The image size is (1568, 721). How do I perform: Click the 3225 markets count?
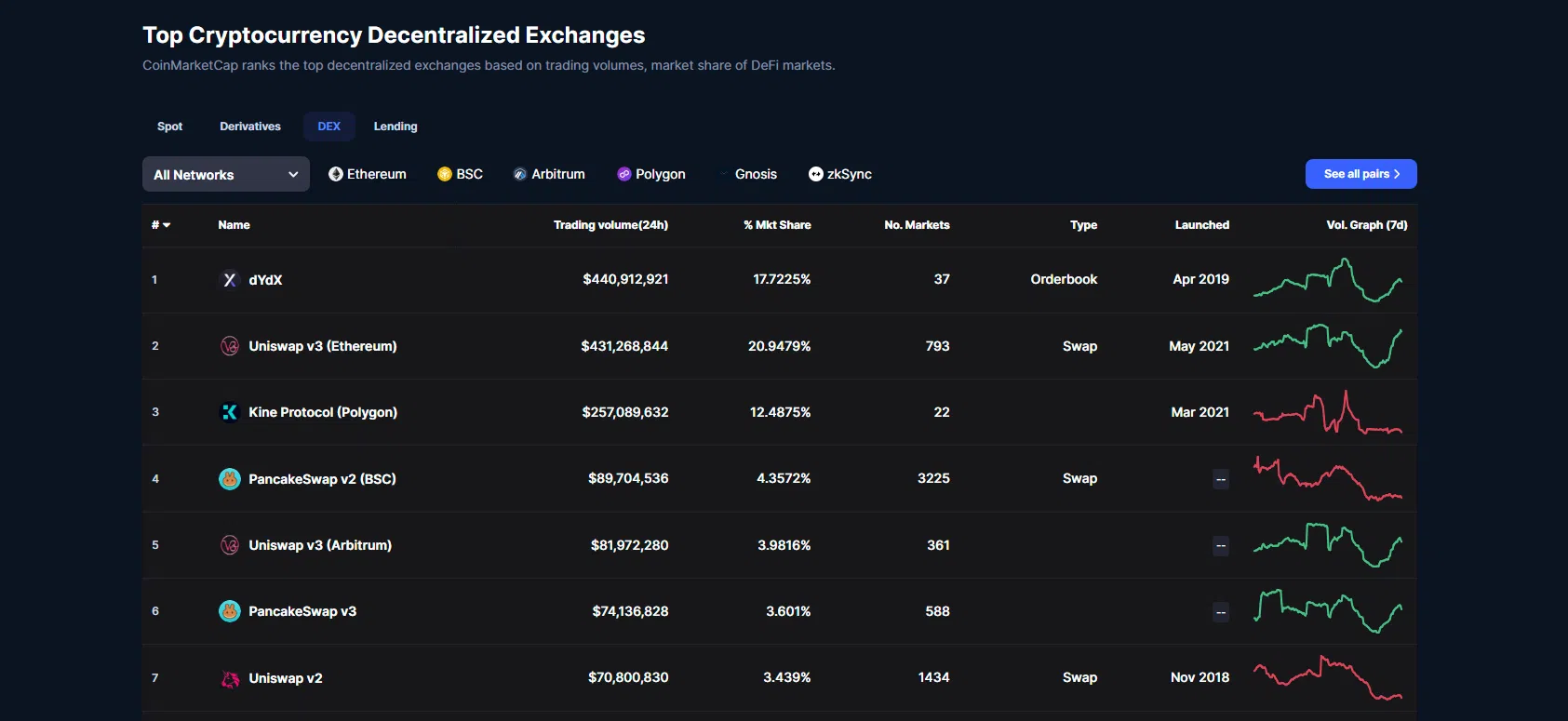coord(933,478)
